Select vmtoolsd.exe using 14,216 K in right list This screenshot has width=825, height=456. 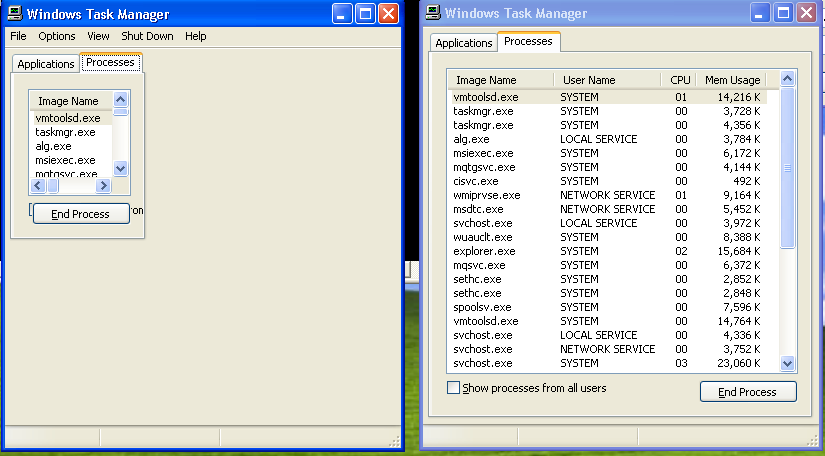pyautogui.click(x=608, y=97)
